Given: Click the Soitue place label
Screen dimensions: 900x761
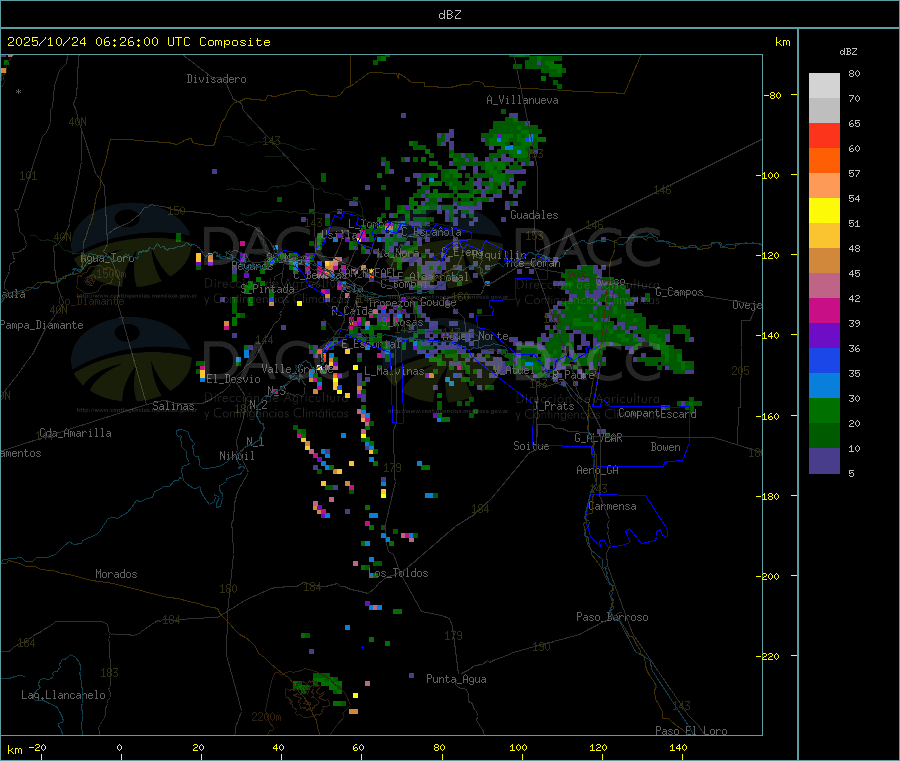Looking at the screenshot, I should coord(531,446).
